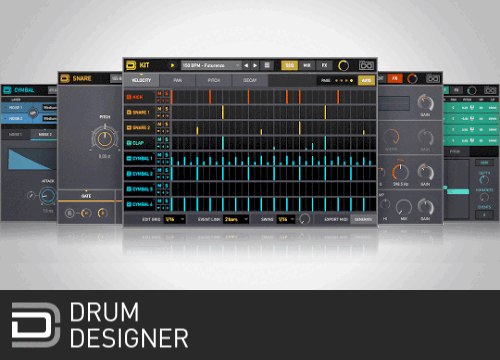Viewport: 500px width, 360px height.
Task: Select the Cymbal 1 track icon
Action: [129, 158]
